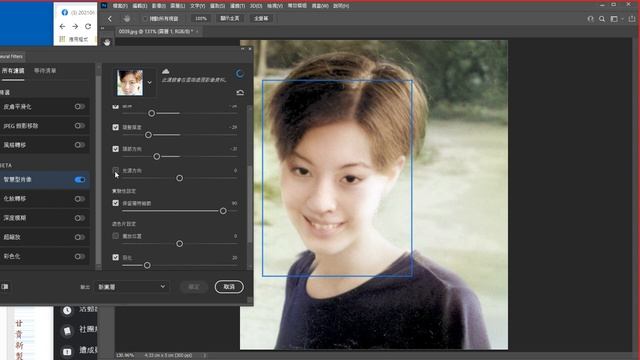Viewport: 640px width, 360px height.
Task: Select the Hand tool in the left toolbar
Action: [107, 42]
